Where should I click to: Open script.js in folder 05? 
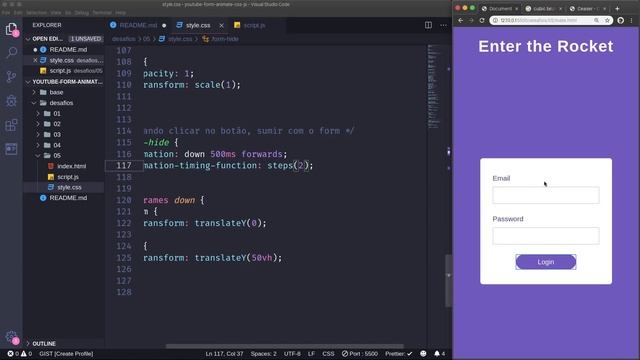(x=68, y=177)
